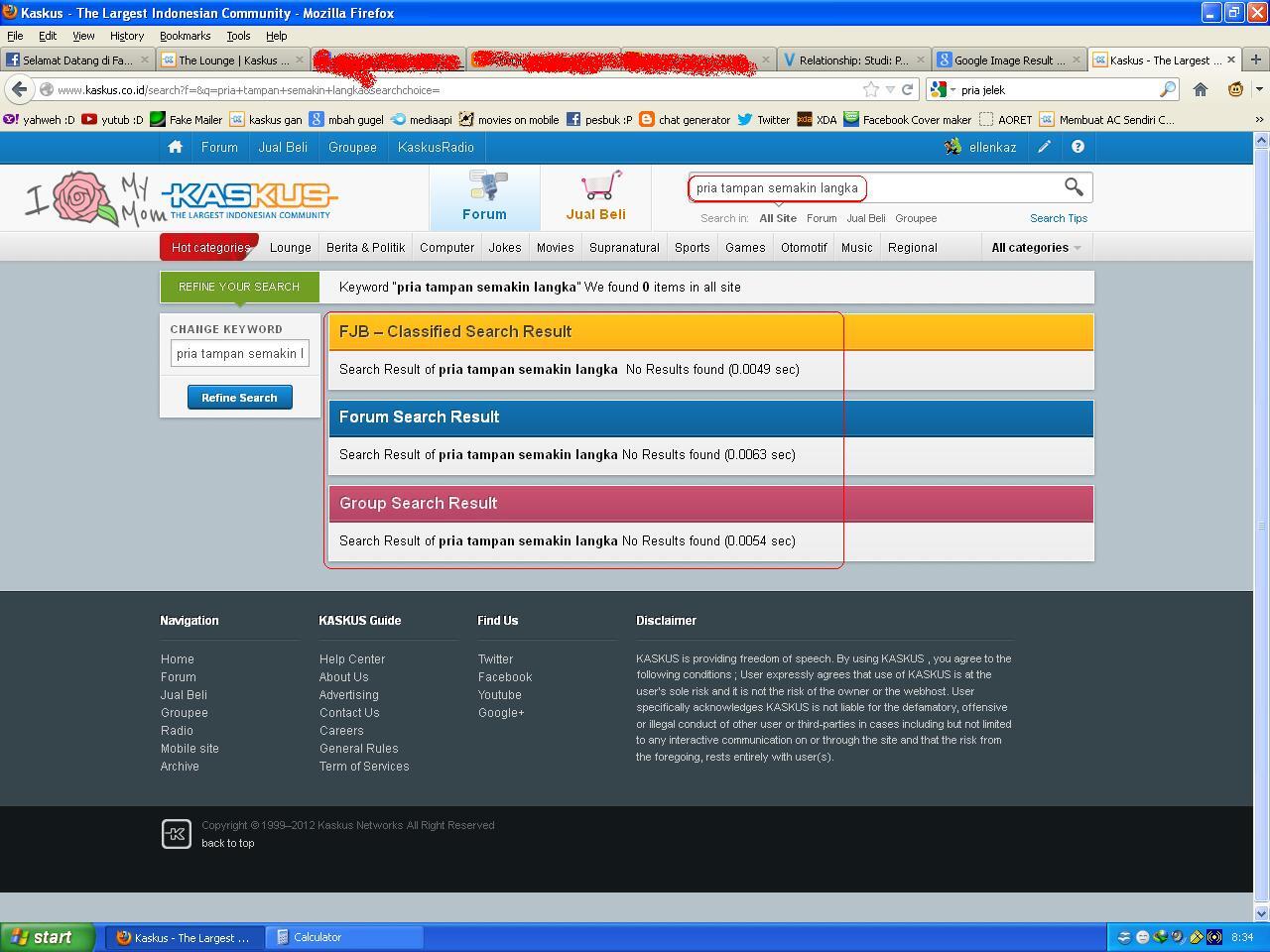Click the Kaskus logo
The image size is (1270, 952).
click(x=250, y=198)
